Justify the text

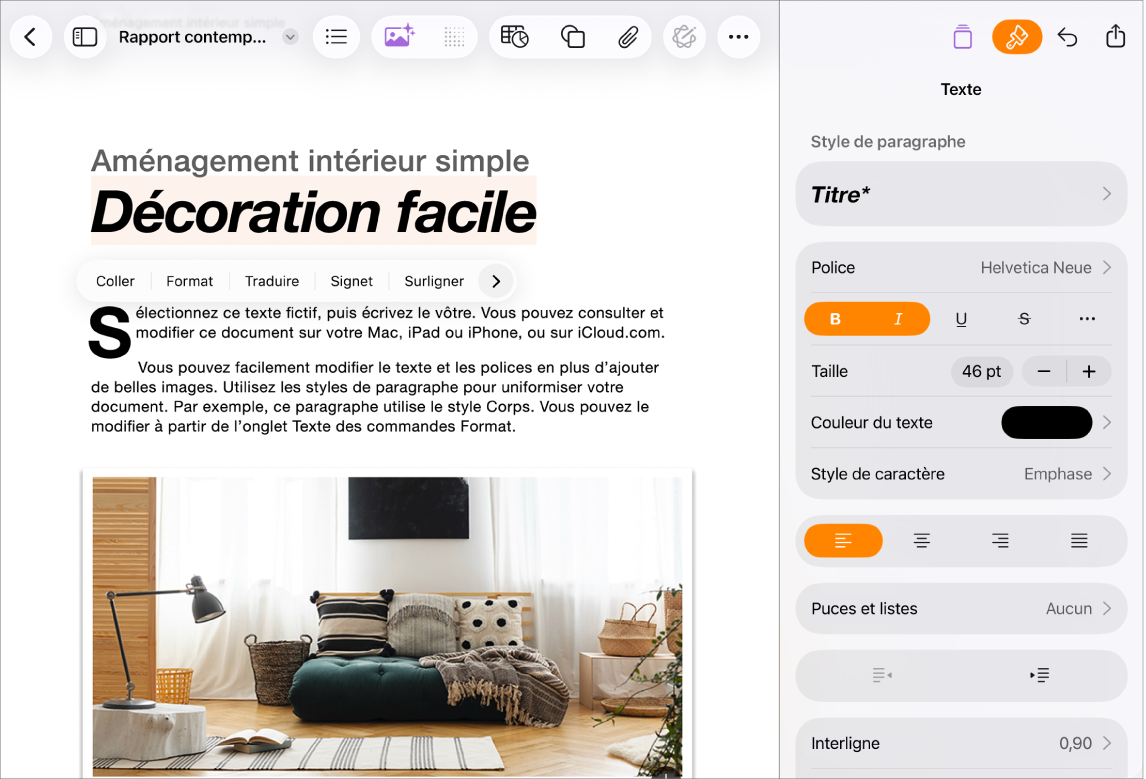click(x=1079, y=541)
